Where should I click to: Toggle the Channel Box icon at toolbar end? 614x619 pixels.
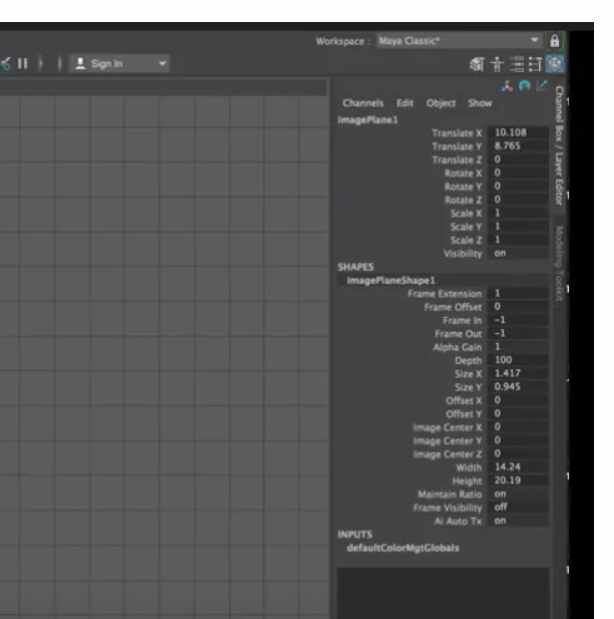(x=554, y=64)
